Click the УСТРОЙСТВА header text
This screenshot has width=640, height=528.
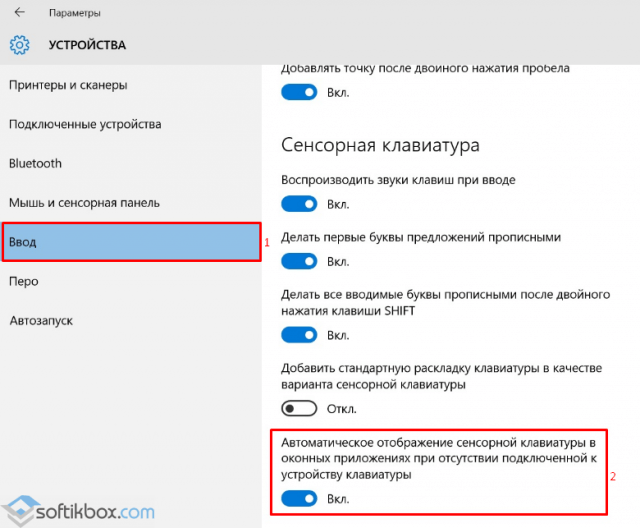click(x=87, y=45)
